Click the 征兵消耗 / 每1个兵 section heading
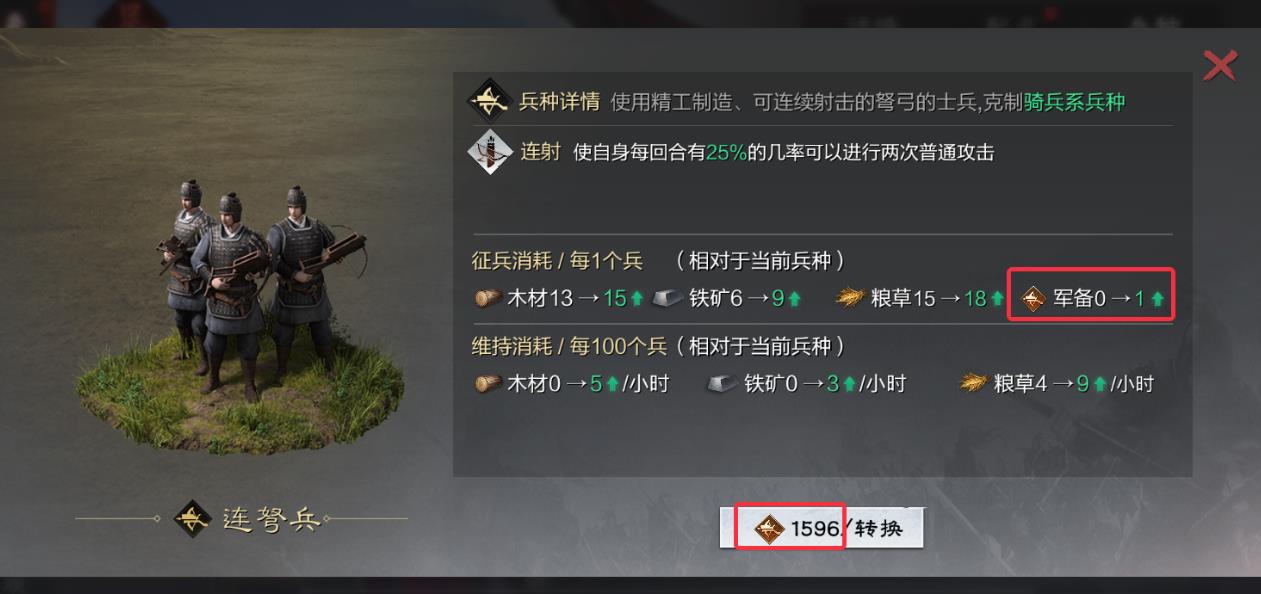Image resolution: width=1261 pixels, height=594 pixels. click(x=557, y=261)
